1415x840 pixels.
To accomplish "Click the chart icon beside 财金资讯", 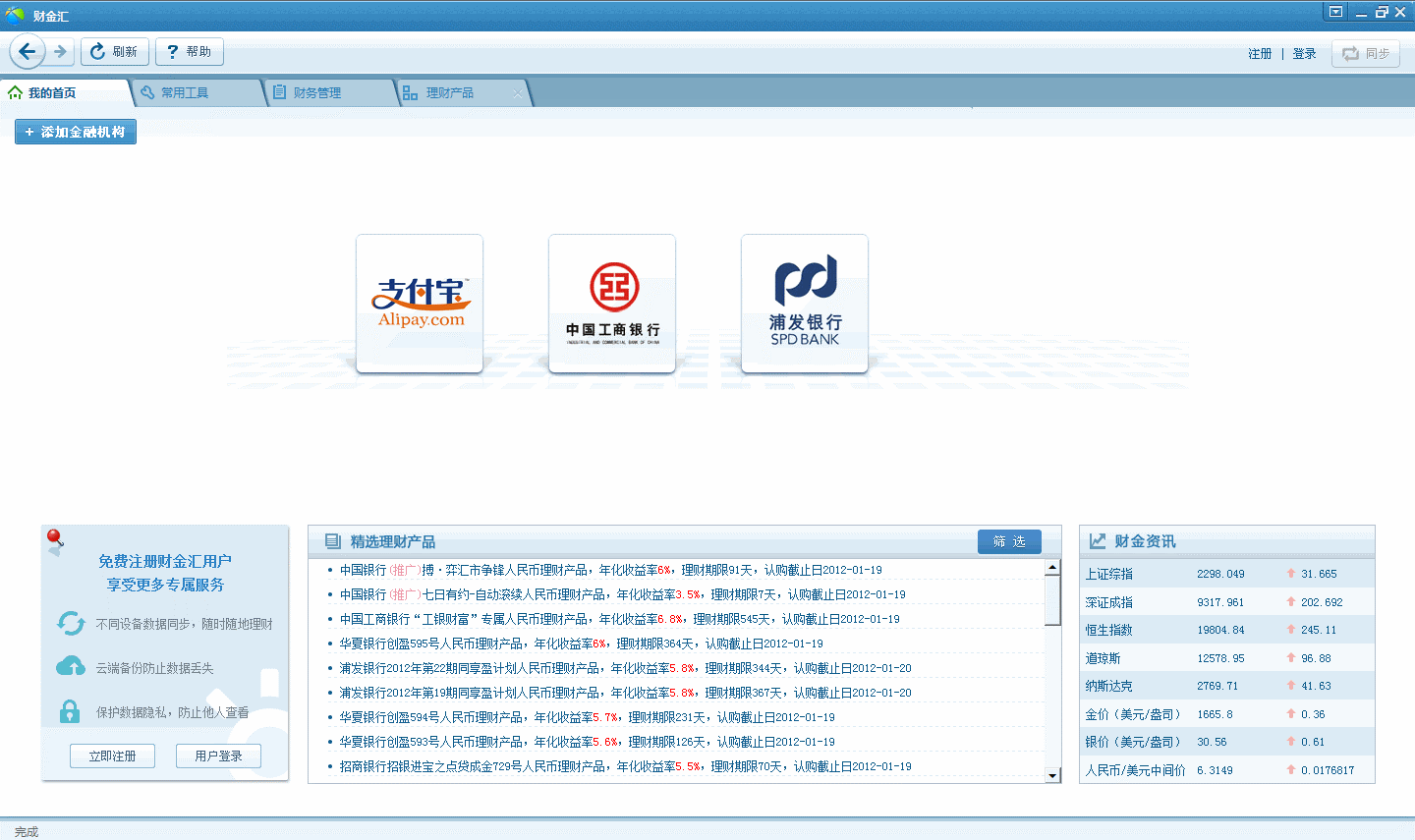I will (1098, 541).
